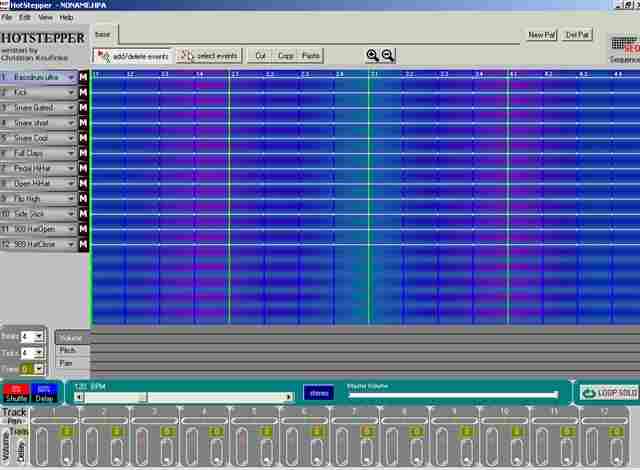
Task: Click the green transpose box on mixer track 5
Action: (266, 432)
